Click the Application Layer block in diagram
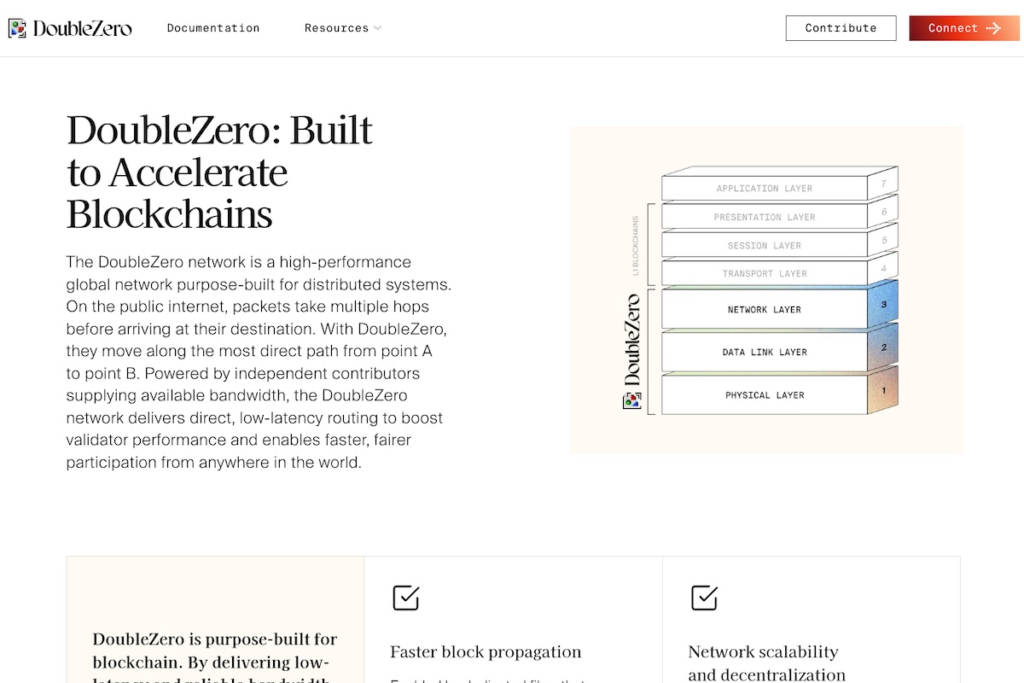Viewport: 1024px width, 683px height. pyautogui.click(x=764, y=188)
